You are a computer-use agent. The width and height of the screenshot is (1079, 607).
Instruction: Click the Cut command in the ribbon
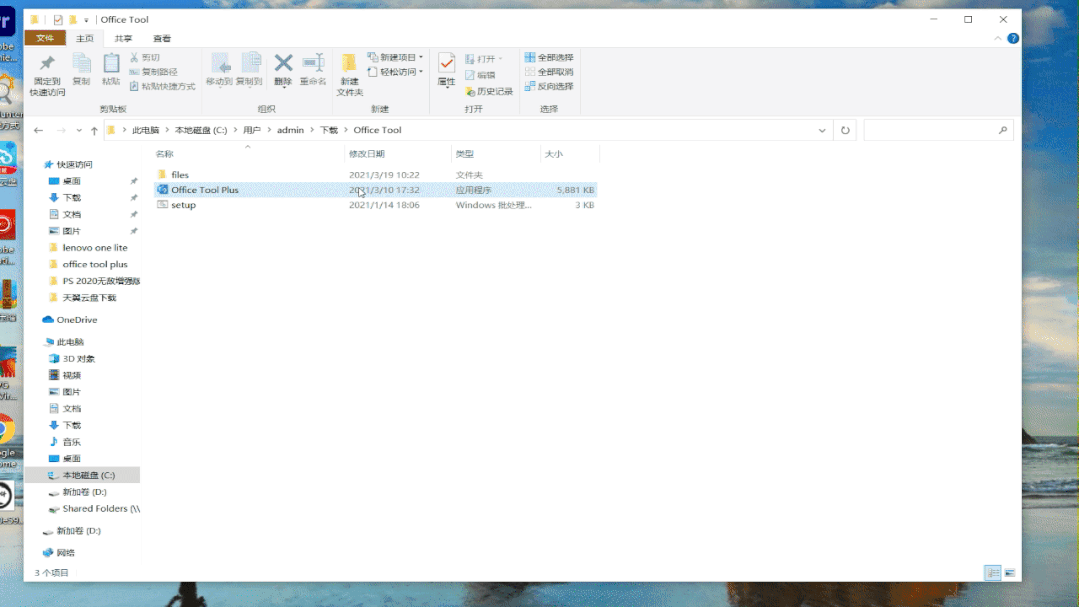145,58
